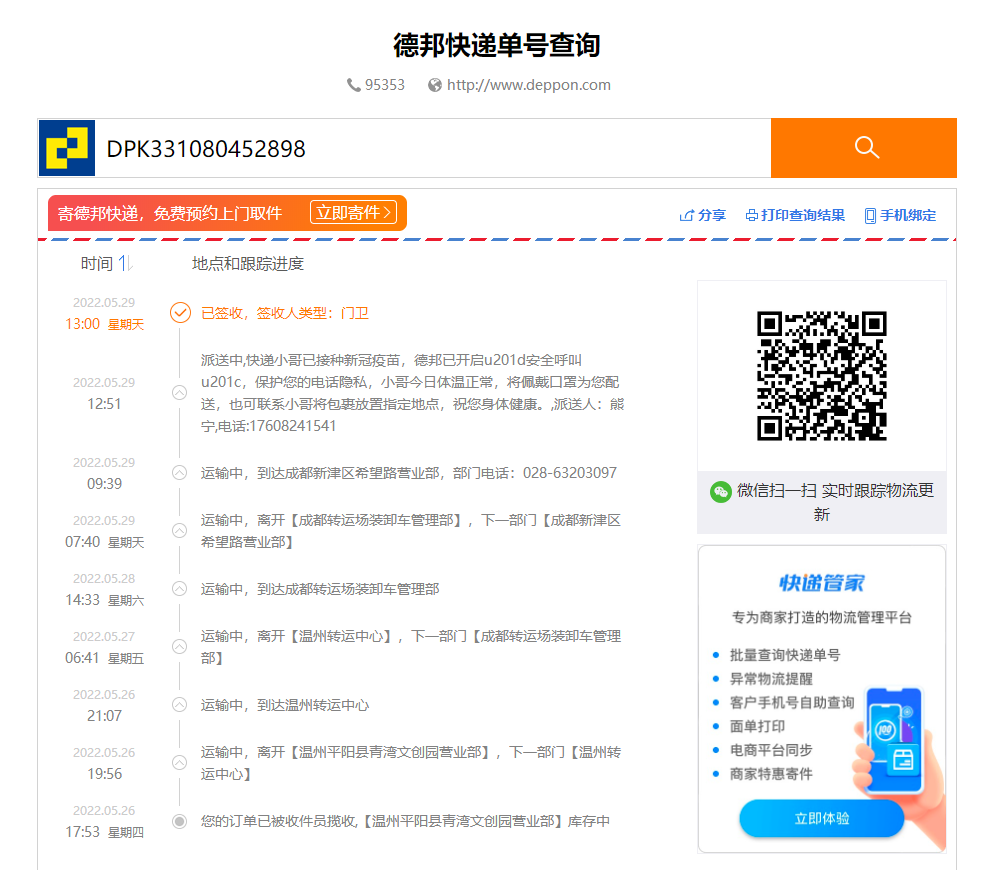Click the orange signed checkmark status icon
This screenshot has height=870, width=998.
coord(180,312)
